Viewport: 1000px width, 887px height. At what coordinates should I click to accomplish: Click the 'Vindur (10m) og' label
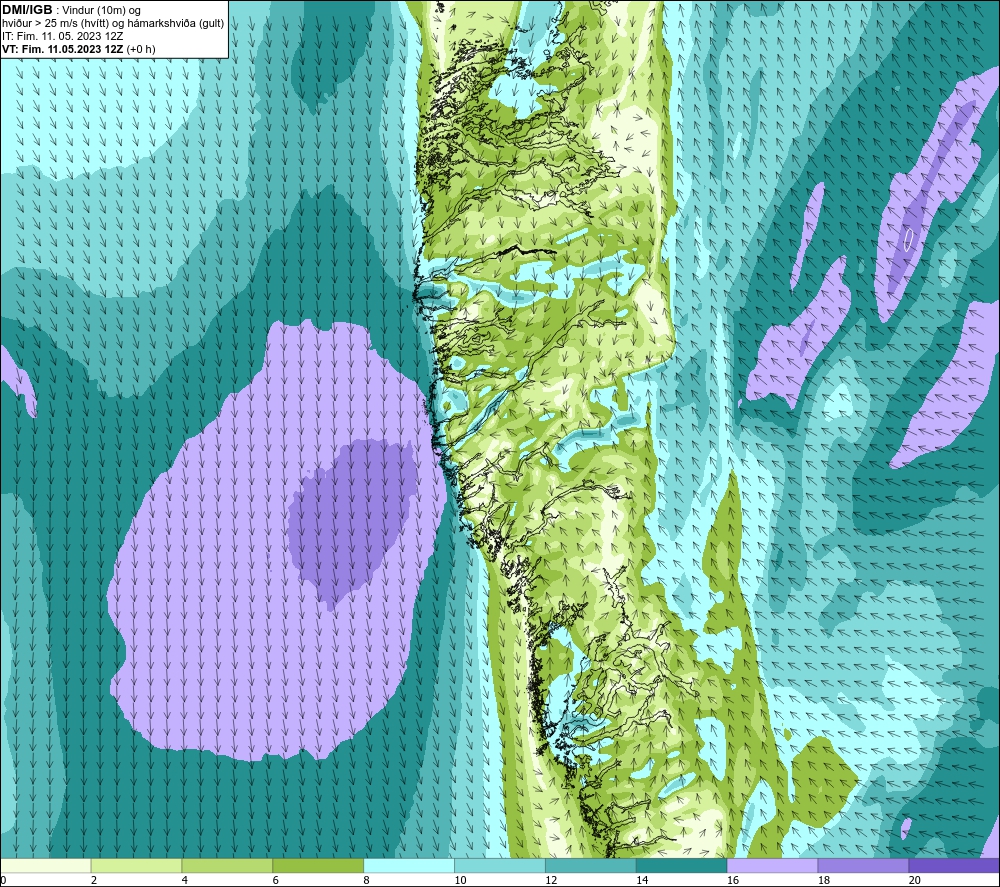101,11
